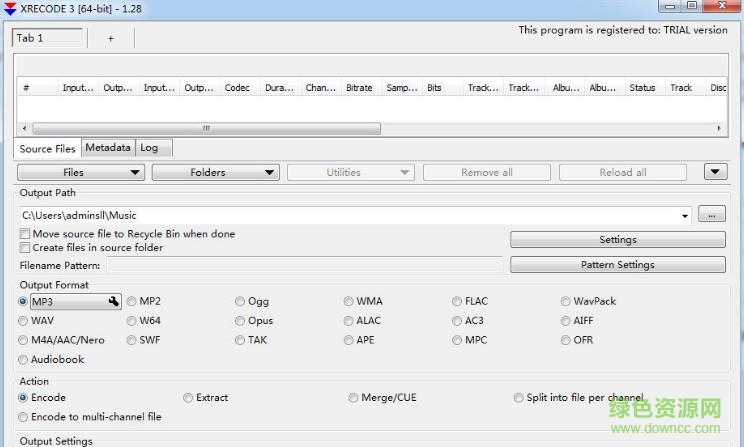Select WavPack output format
Screen dimensions: 744x447
point(566,301)
